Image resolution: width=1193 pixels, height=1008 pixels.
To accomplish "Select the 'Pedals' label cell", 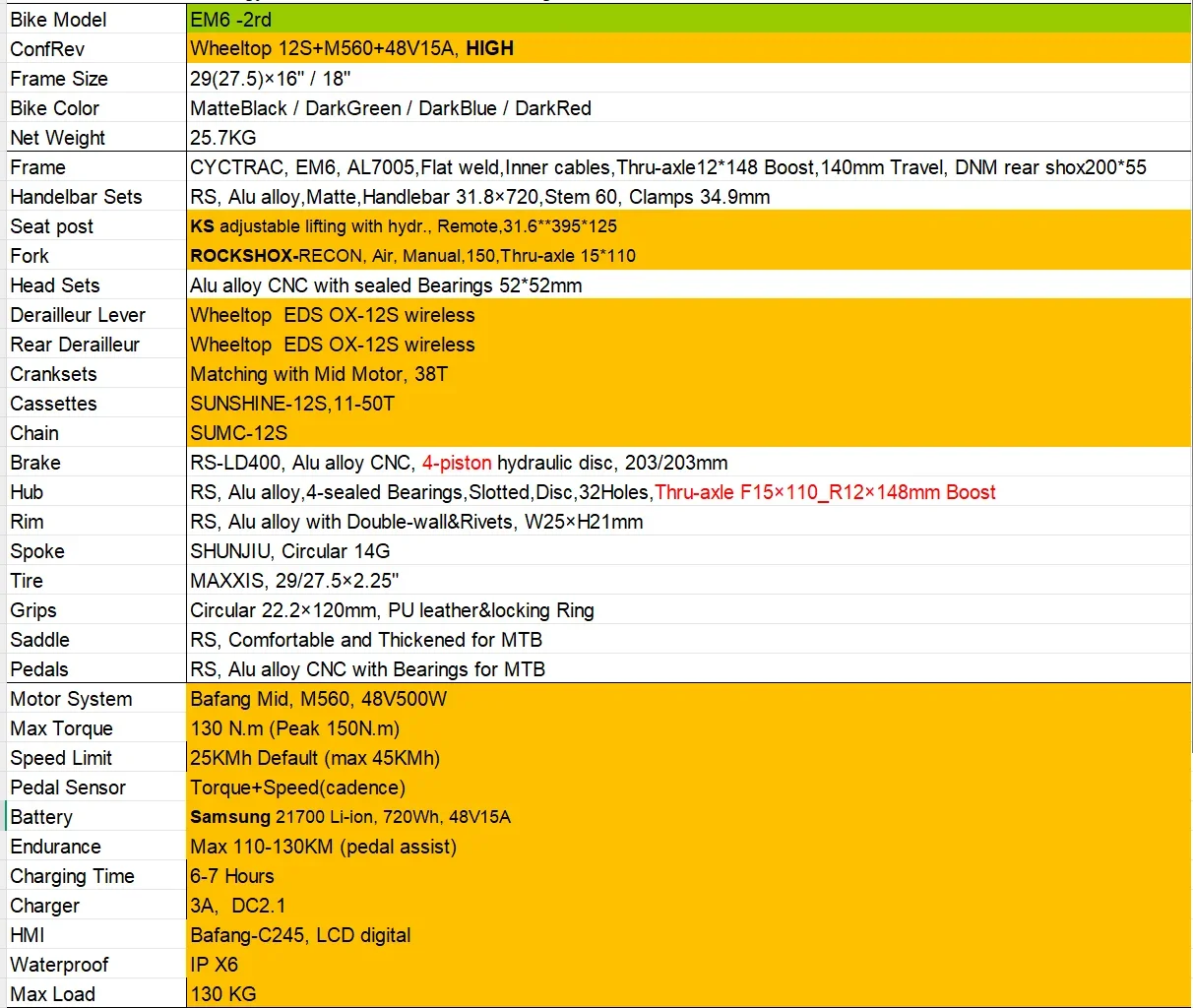I will coord(94,669).
